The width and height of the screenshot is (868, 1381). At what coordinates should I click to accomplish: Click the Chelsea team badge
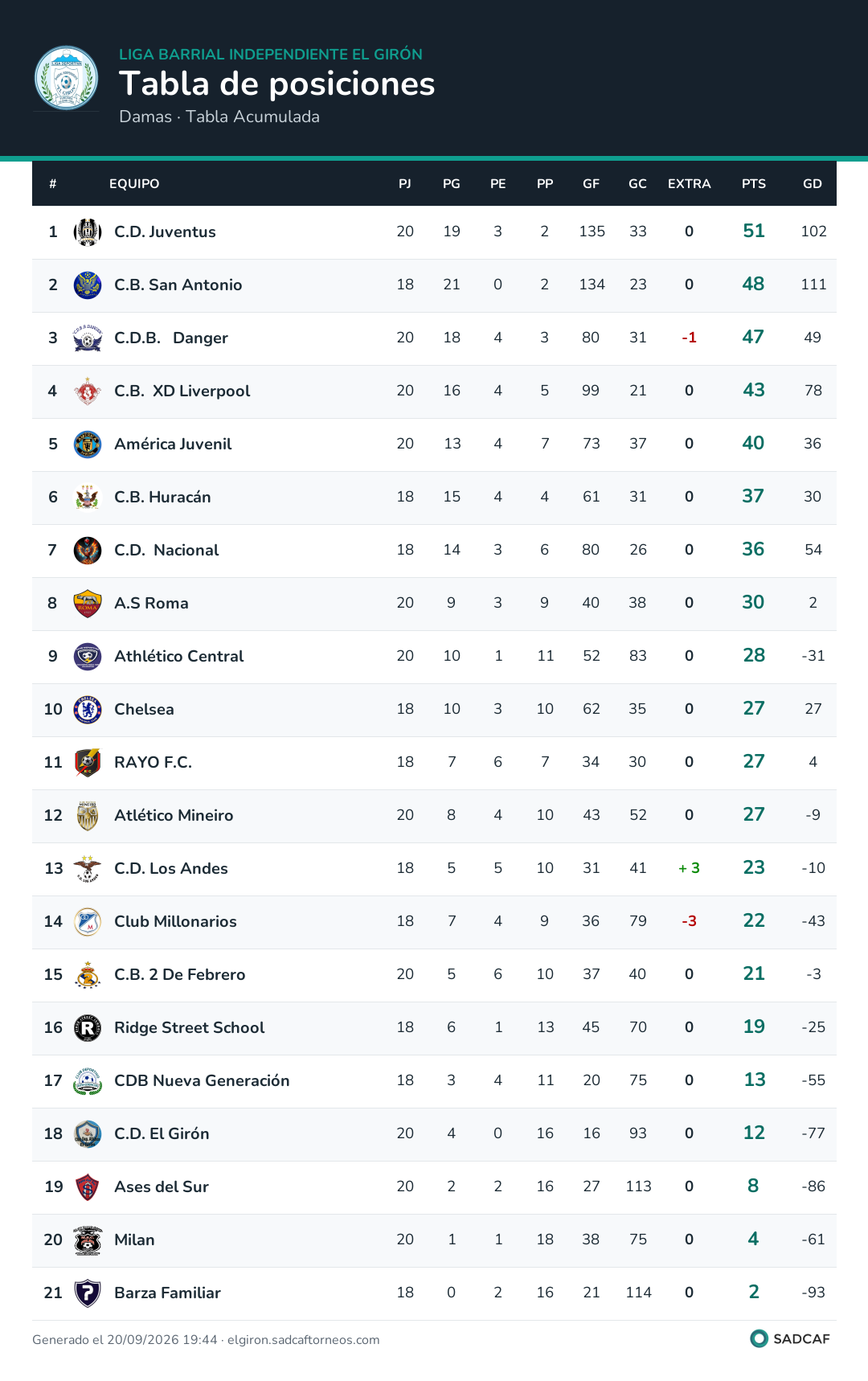(x=88, y=710)
